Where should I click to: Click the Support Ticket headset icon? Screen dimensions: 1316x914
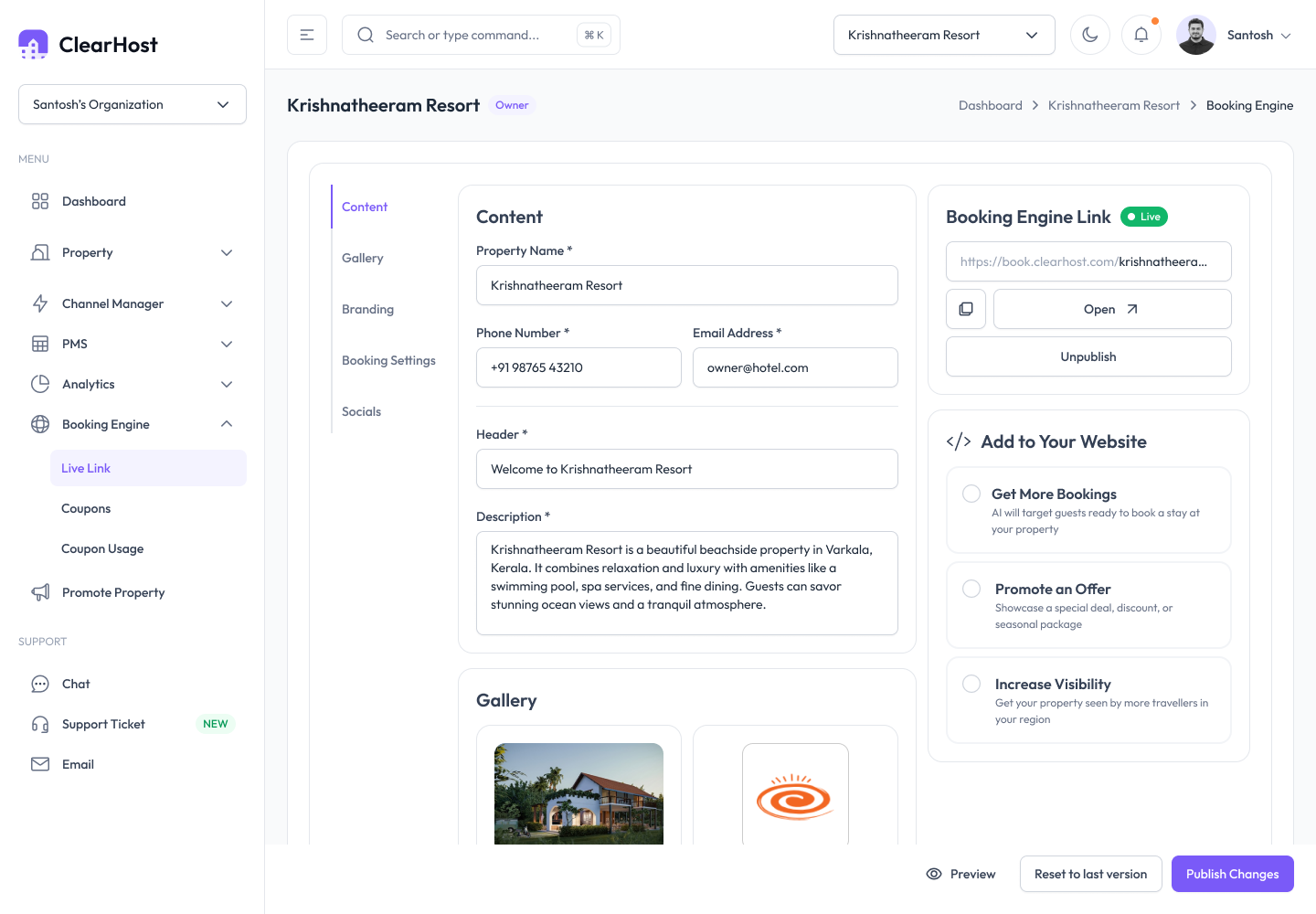40,724
